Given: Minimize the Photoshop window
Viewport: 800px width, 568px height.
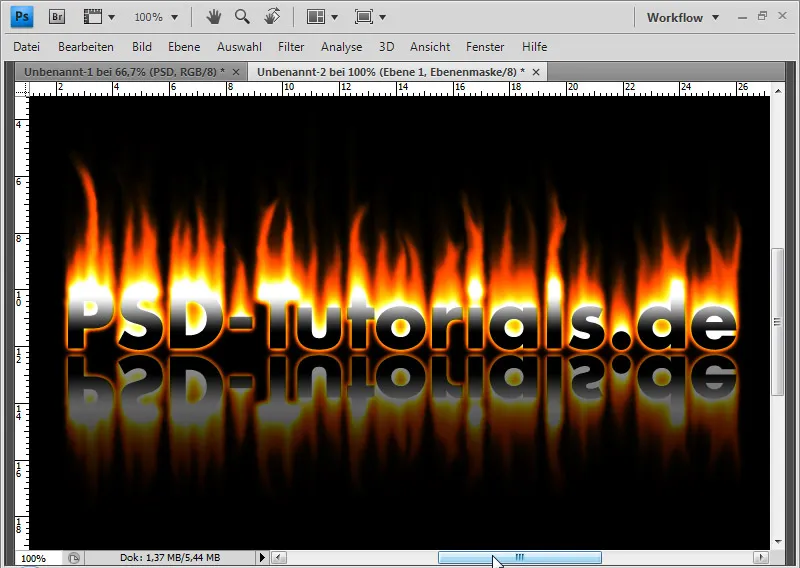Looking at the screenshot, I should click(x=742, y=17).
